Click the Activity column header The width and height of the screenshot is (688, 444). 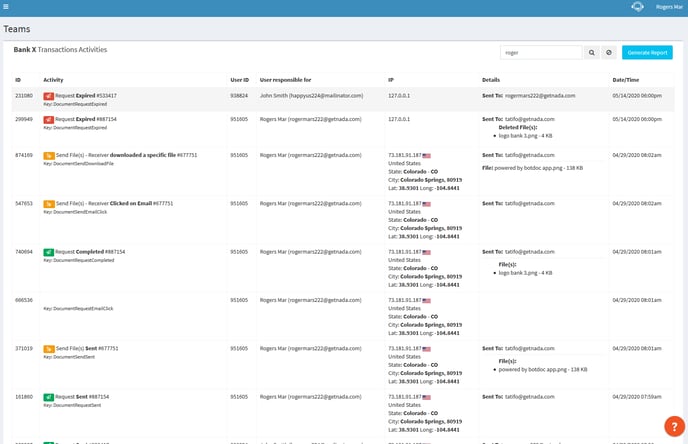click(x=54, y=79)
